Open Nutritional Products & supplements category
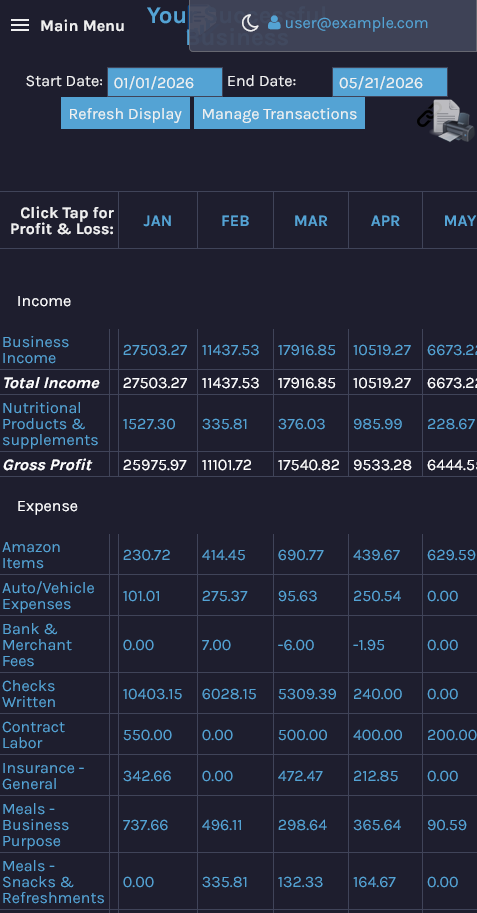The height and width of the screenshot is (913, 477). pyautogui.click(x=50, y=424)
